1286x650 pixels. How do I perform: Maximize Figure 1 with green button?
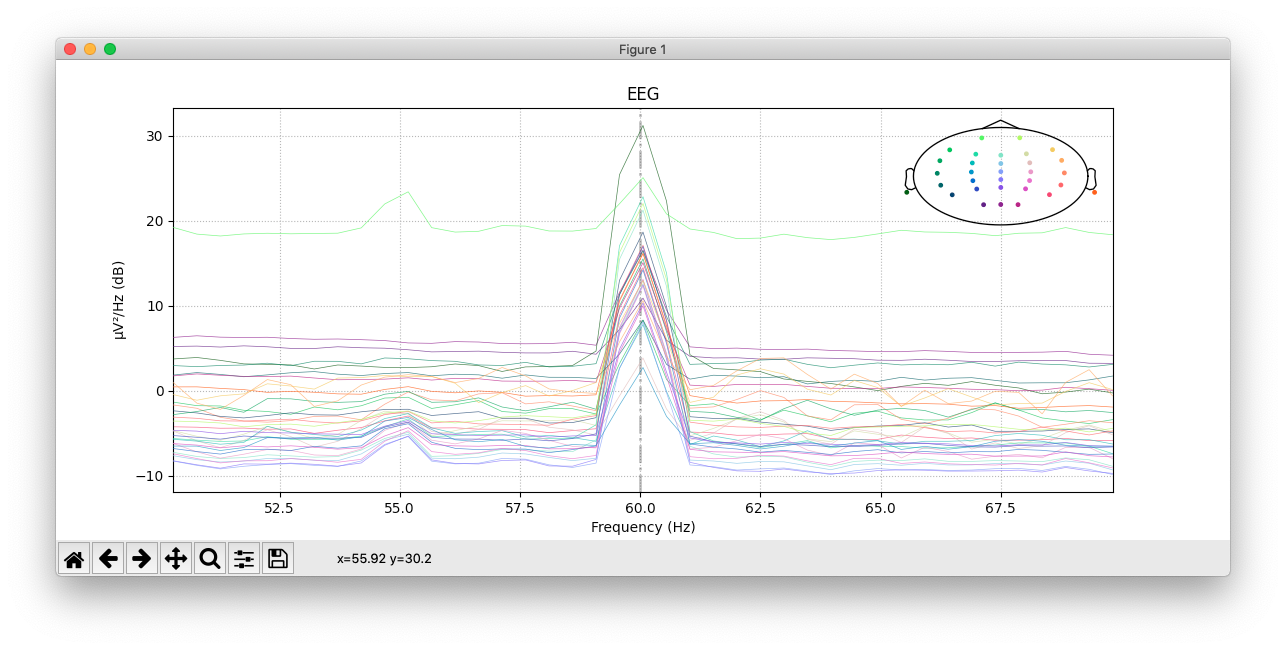pyautogui.click(x=110, y=49)
